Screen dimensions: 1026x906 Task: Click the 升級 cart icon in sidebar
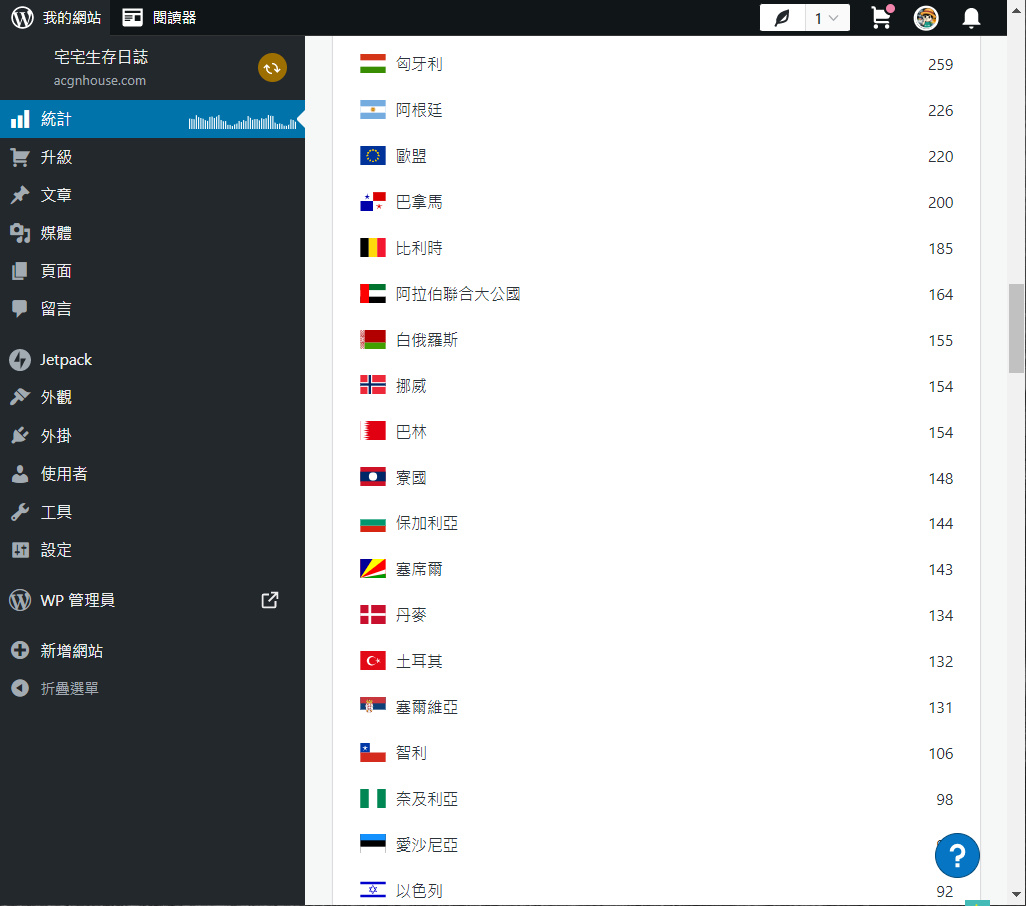pyautogui.click(x=20, y=157)
